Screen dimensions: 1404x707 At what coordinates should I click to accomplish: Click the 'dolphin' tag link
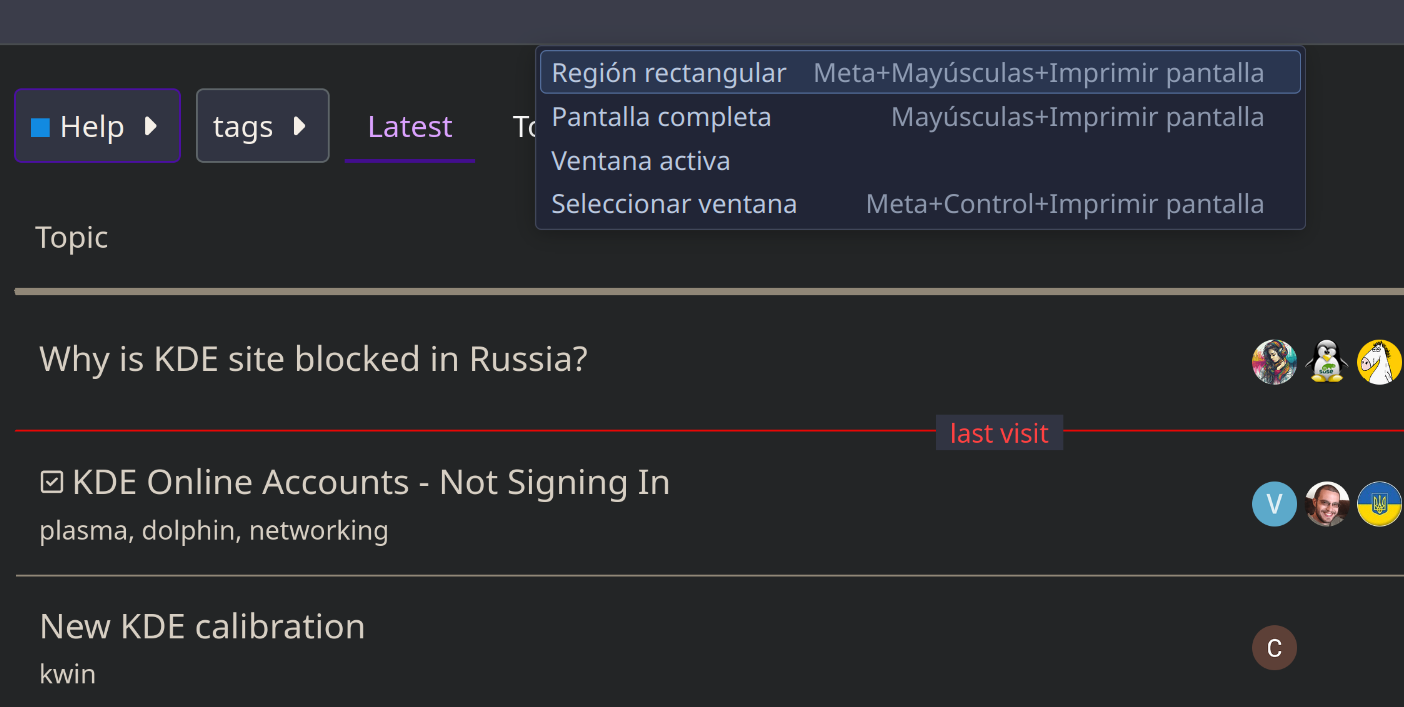(188, 531)
